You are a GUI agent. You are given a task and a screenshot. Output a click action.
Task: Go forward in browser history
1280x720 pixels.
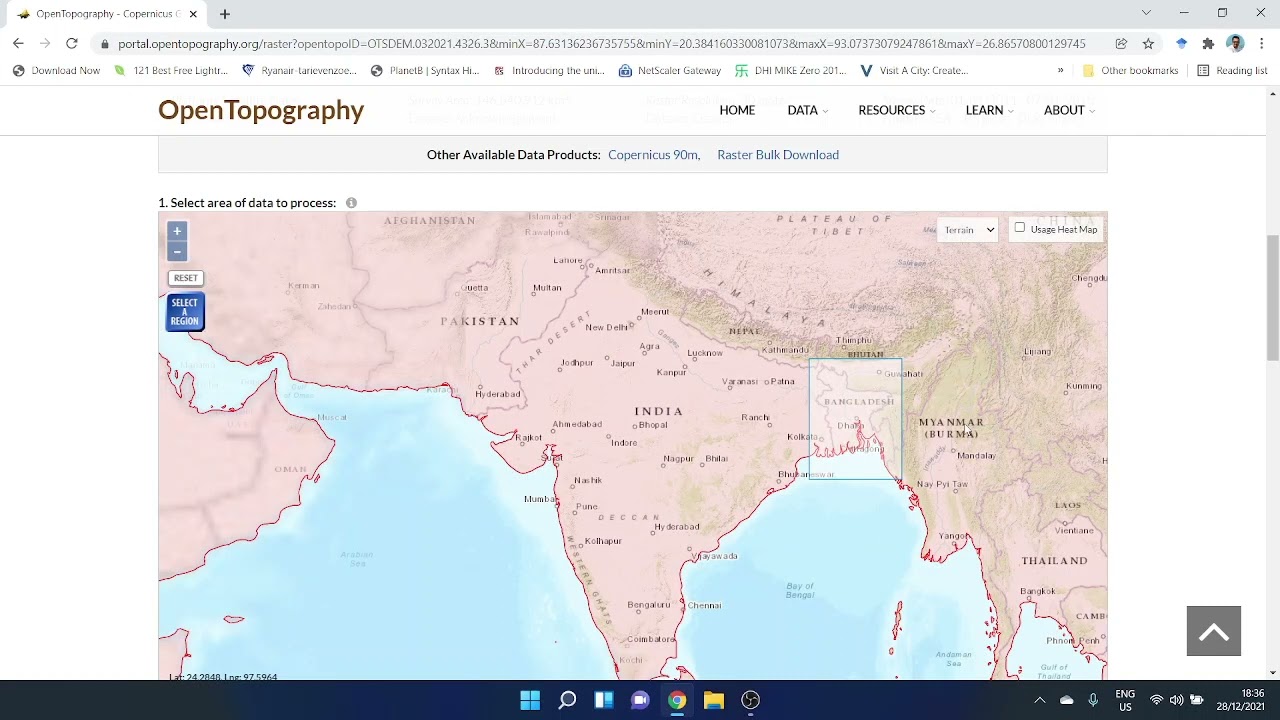point(45,43)
